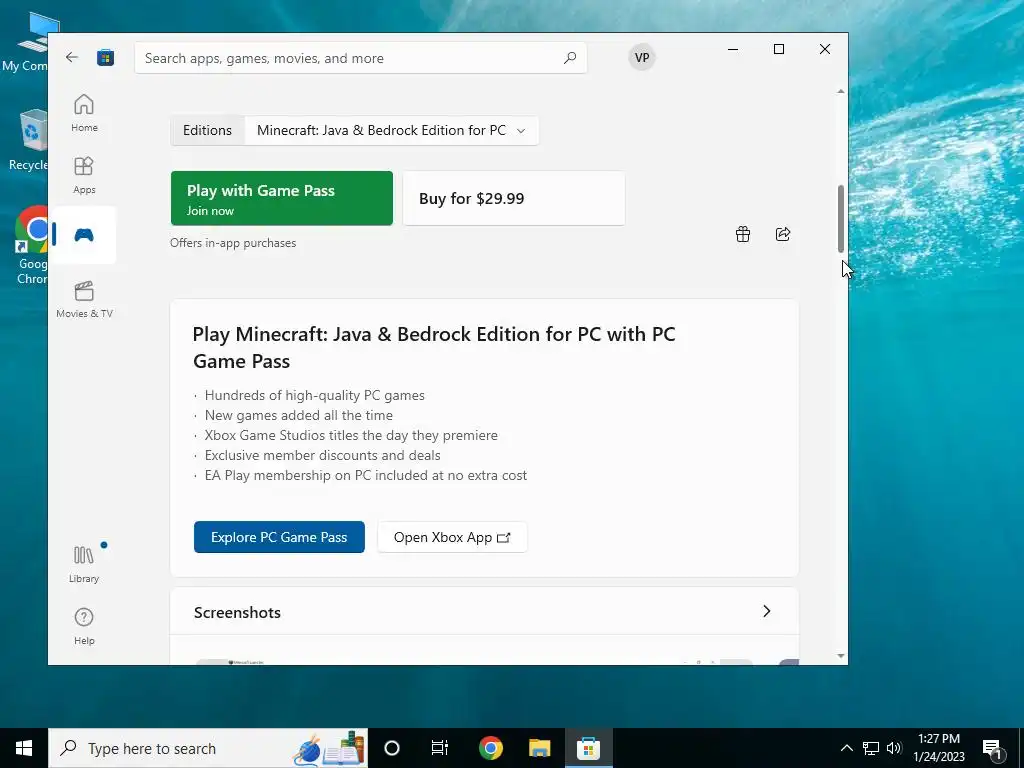Open Windows Start menu

pyautogui.click(x=24, y=748)
